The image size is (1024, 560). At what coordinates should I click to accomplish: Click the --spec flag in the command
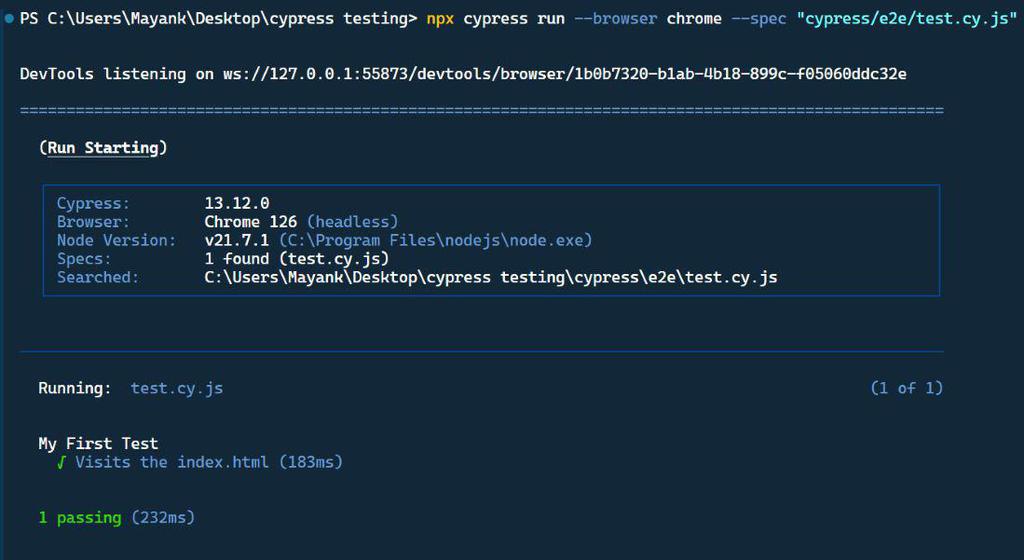pos(759,19)
